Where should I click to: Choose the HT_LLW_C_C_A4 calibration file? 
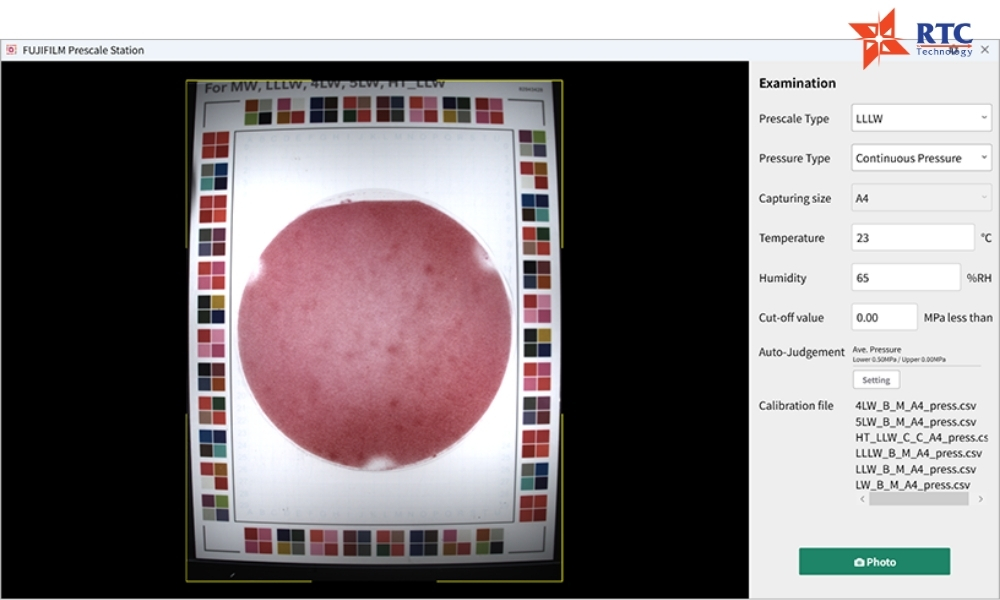coord(921,437)
